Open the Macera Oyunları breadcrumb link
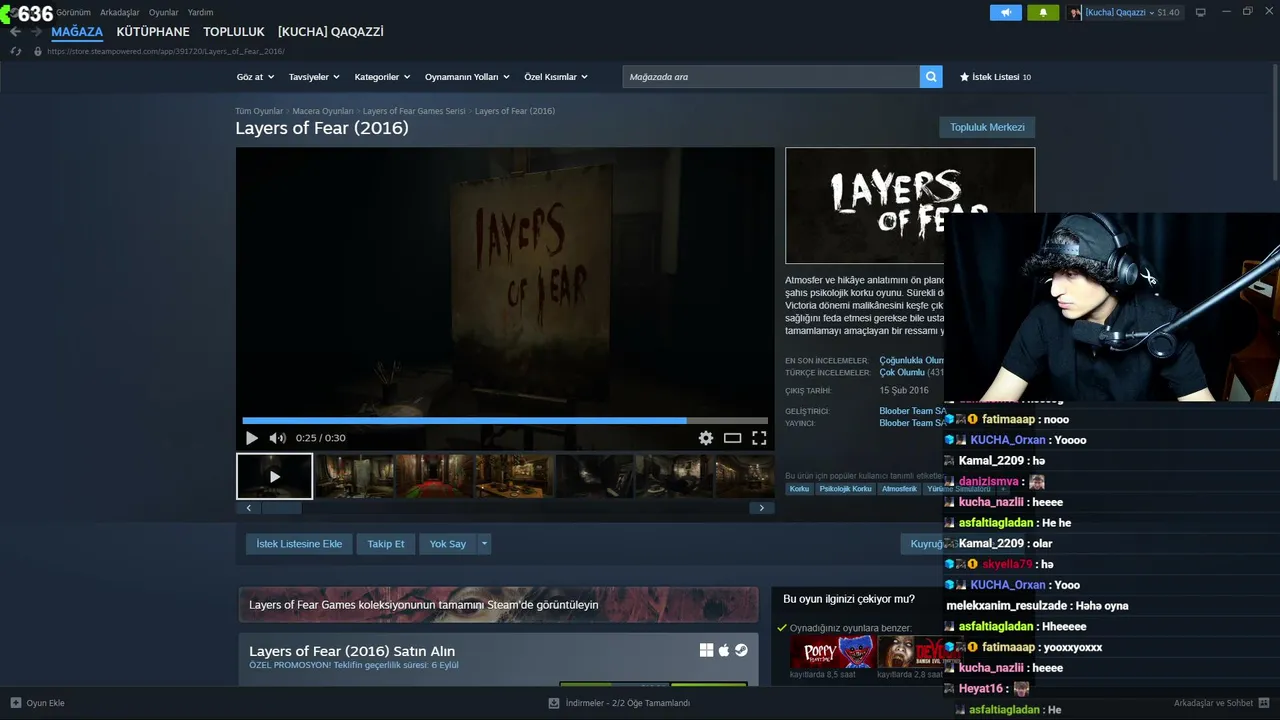 click(323, 111)
